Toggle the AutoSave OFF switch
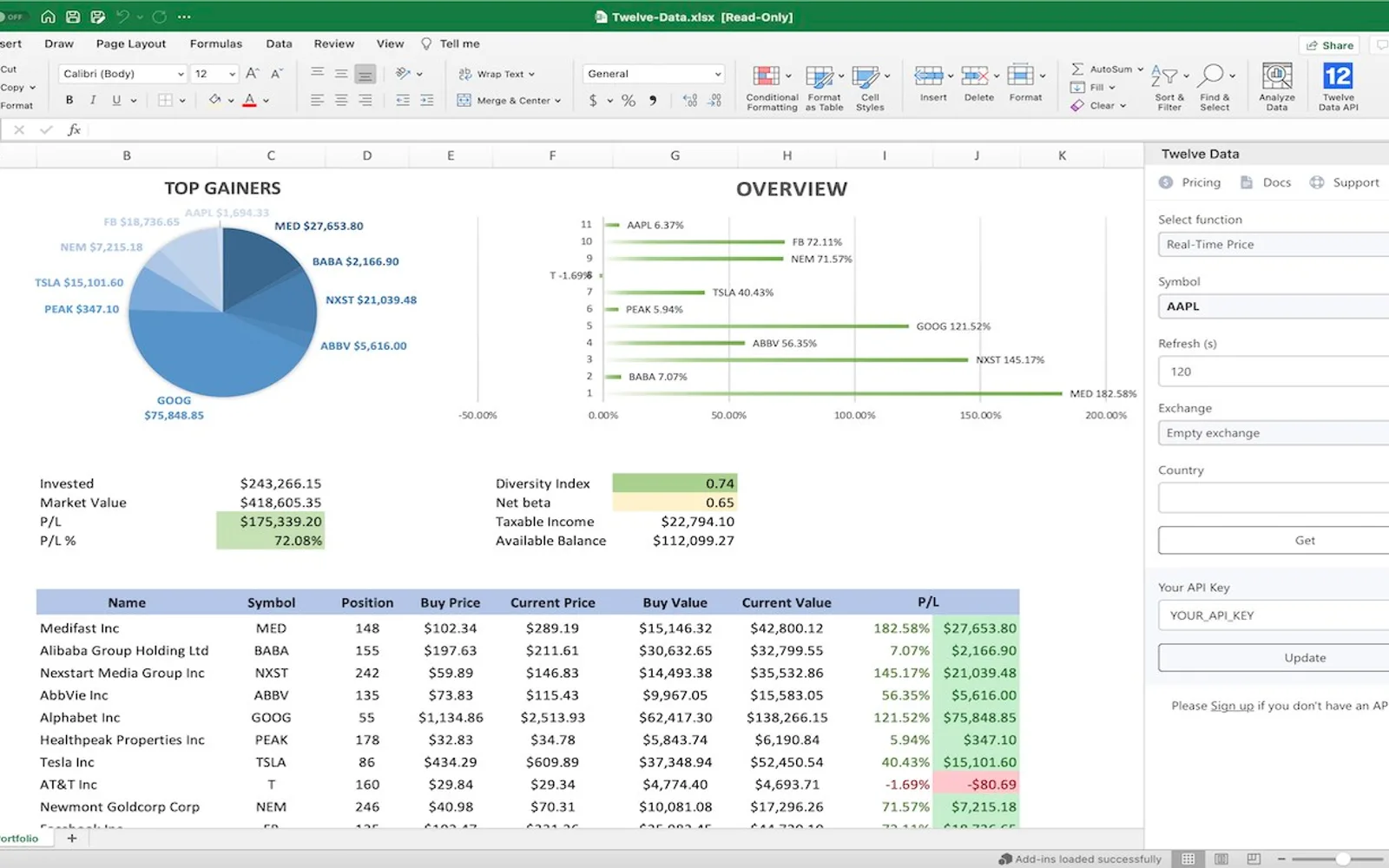 click(x=14, y=16)
